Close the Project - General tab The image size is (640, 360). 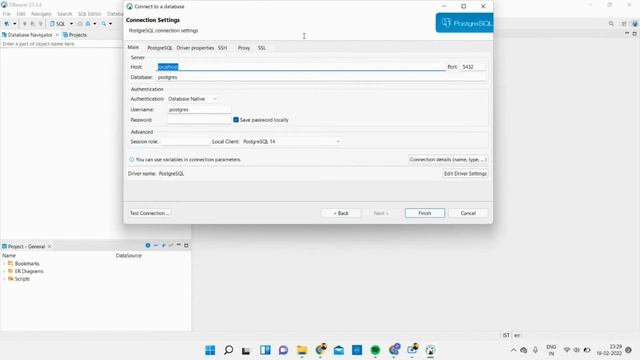click(49, 247)
